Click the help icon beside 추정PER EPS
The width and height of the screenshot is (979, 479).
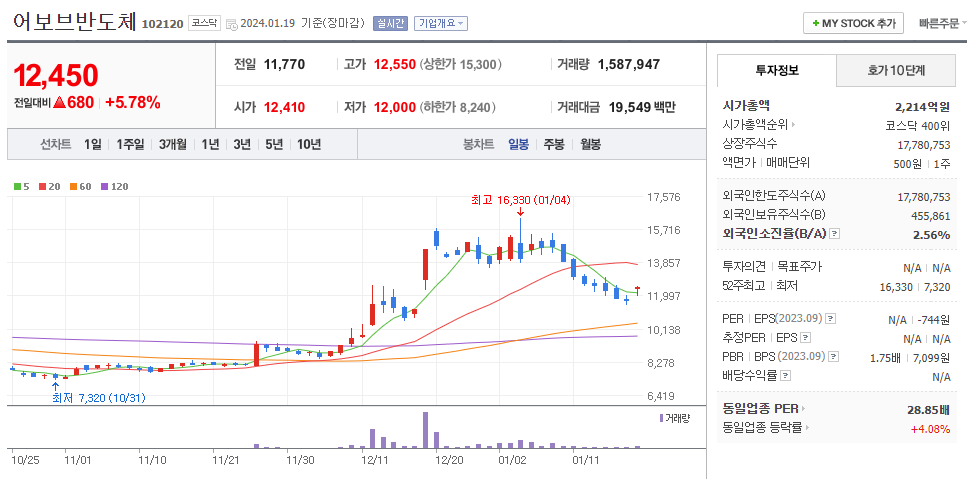[805, 338]
